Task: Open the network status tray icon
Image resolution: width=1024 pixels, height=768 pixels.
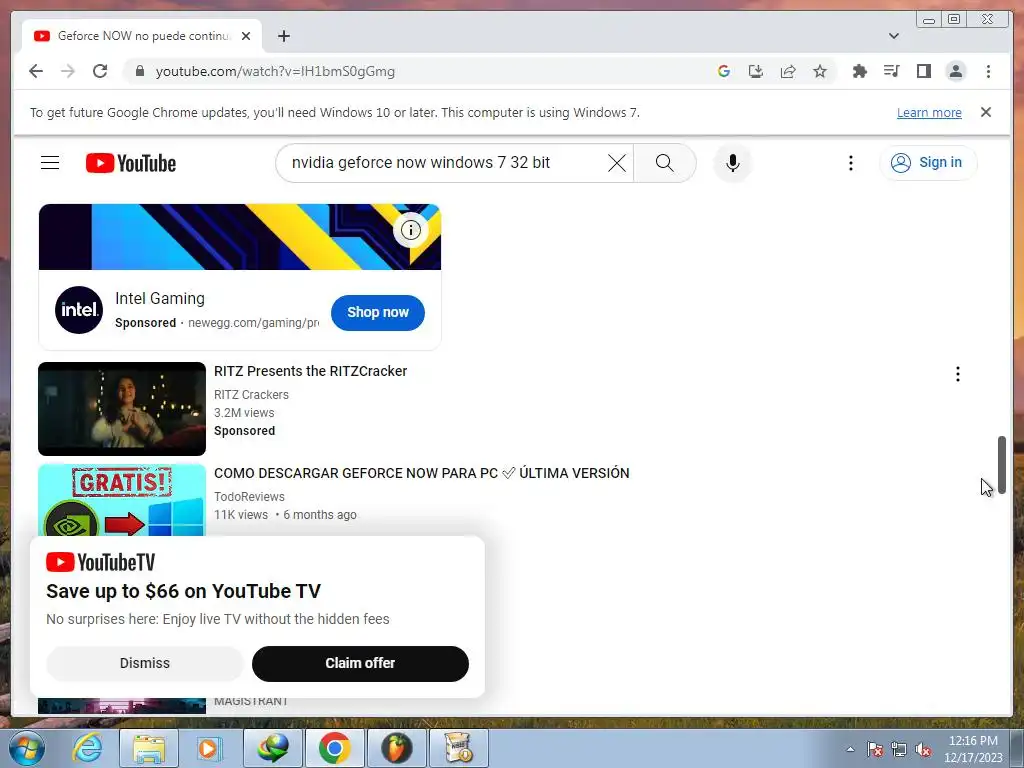Action: pos(899,749)
